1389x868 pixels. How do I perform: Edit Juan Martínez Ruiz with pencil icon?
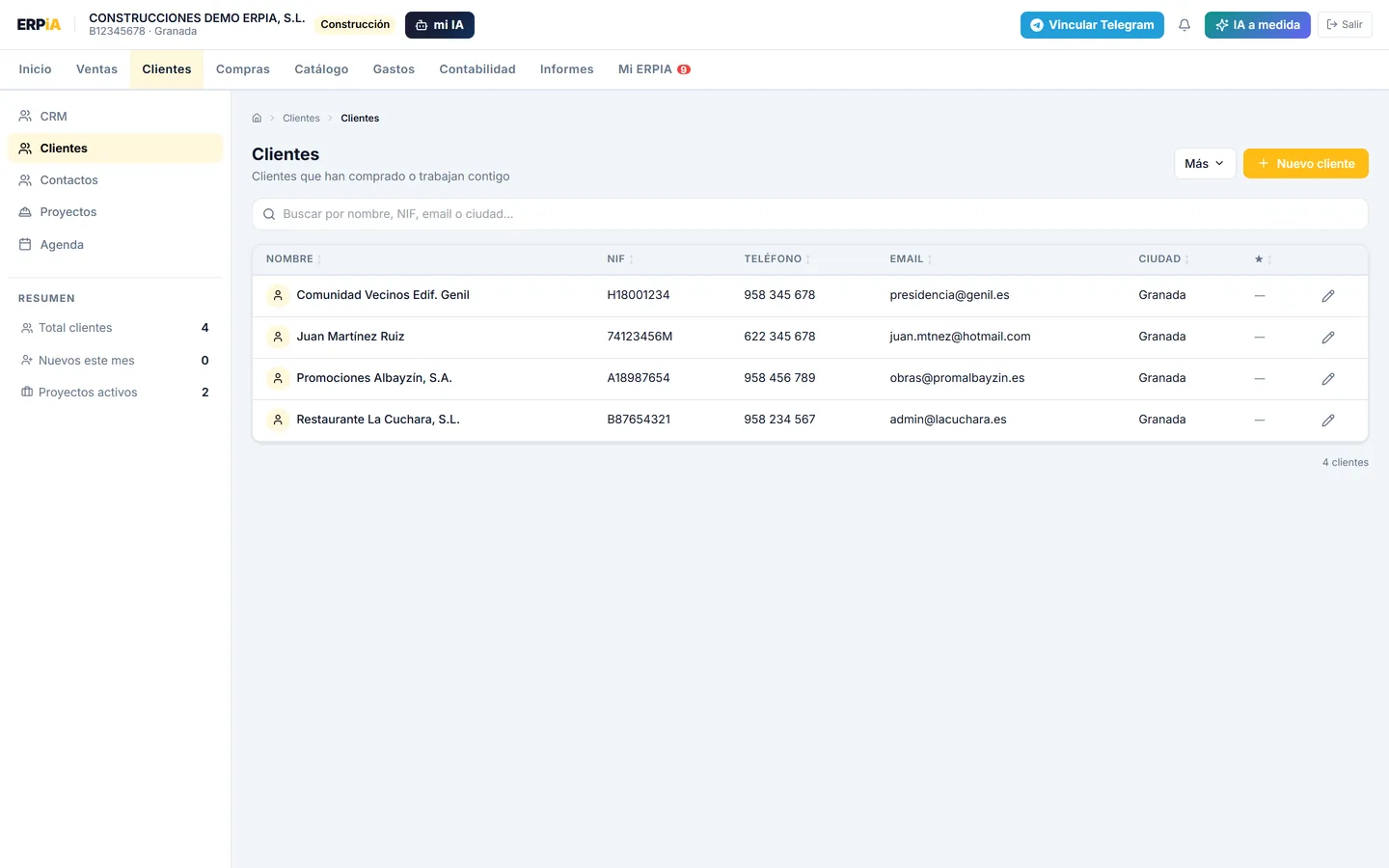click(1328, 338)
